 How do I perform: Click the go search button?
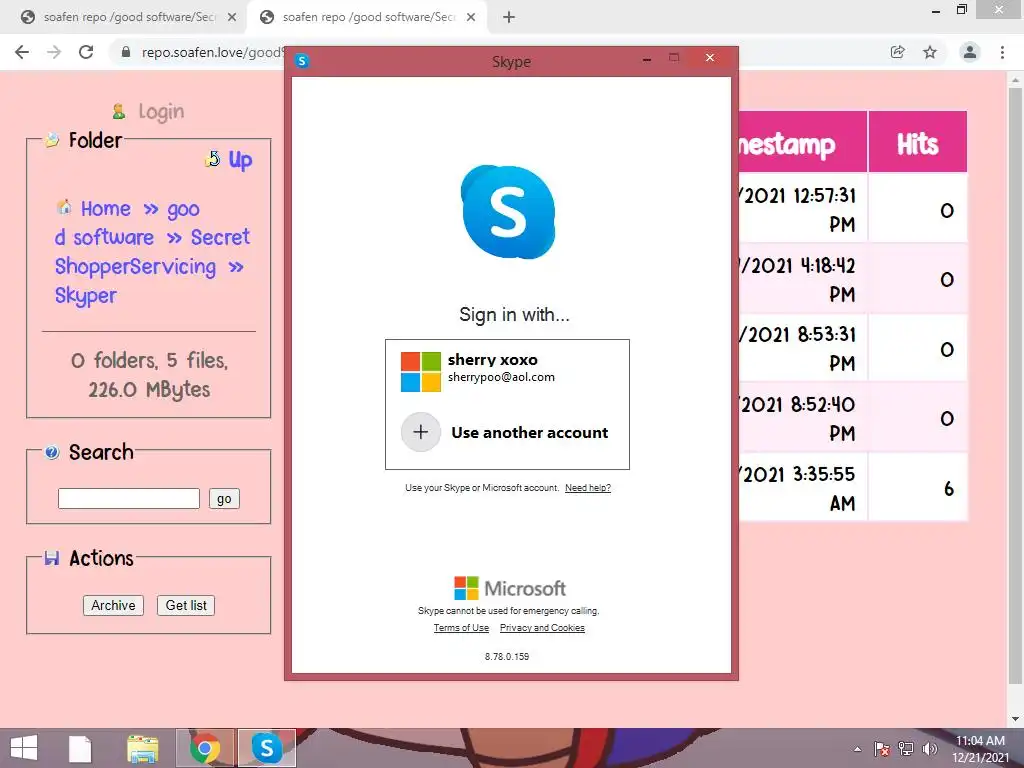point(224,498)
